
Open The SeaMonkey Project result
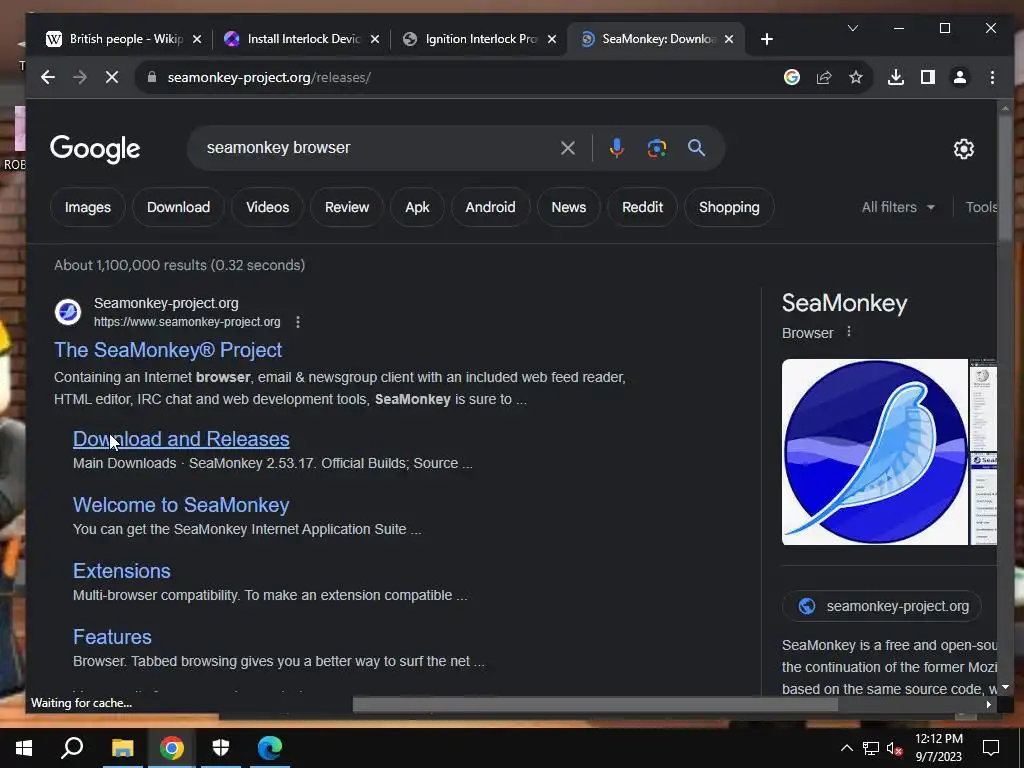click(168, 350)
